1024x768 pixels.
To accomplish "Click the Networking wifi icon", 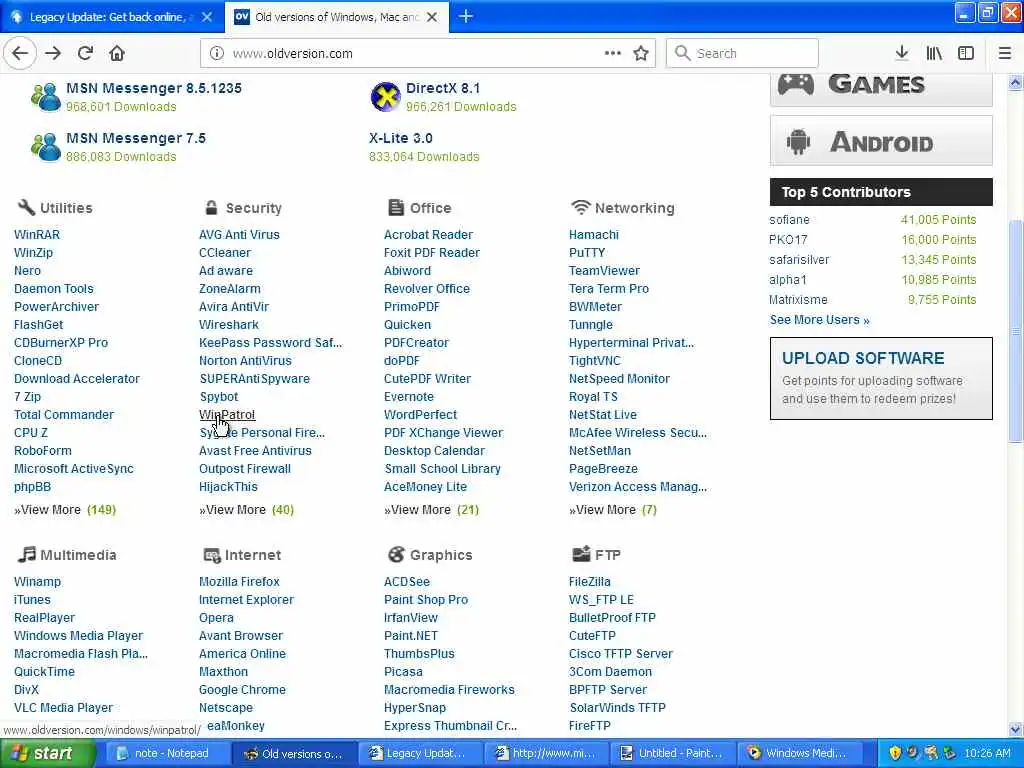I will 581,208.
